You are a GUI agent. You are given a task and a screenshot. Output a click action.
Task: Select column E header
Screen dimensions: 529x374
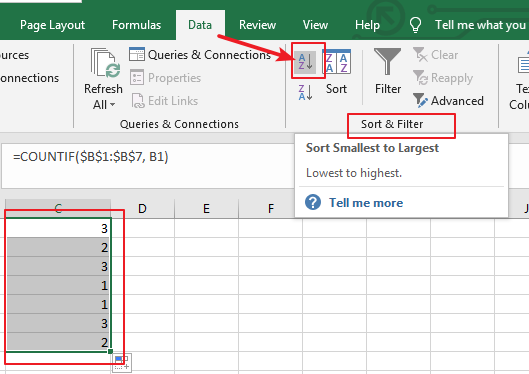pyautogui.click(x=206, y=208)
